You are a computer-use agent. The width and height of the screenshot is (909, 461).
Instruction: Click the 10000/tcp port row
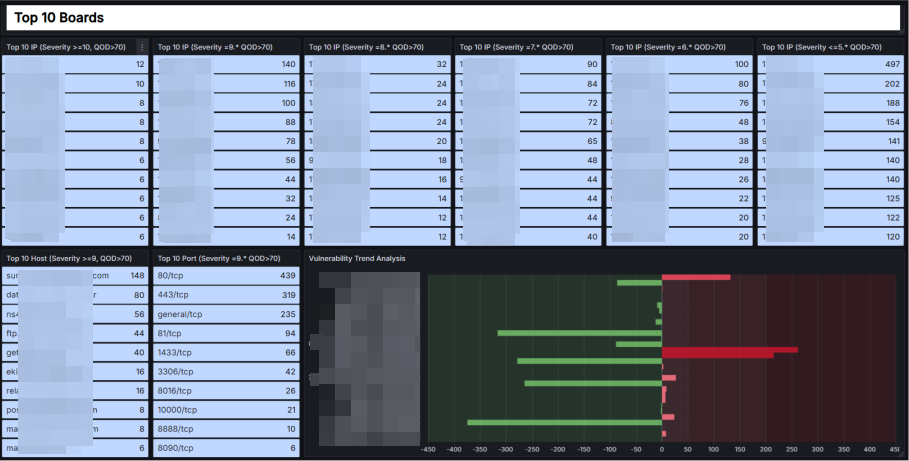tap(227, 409)
